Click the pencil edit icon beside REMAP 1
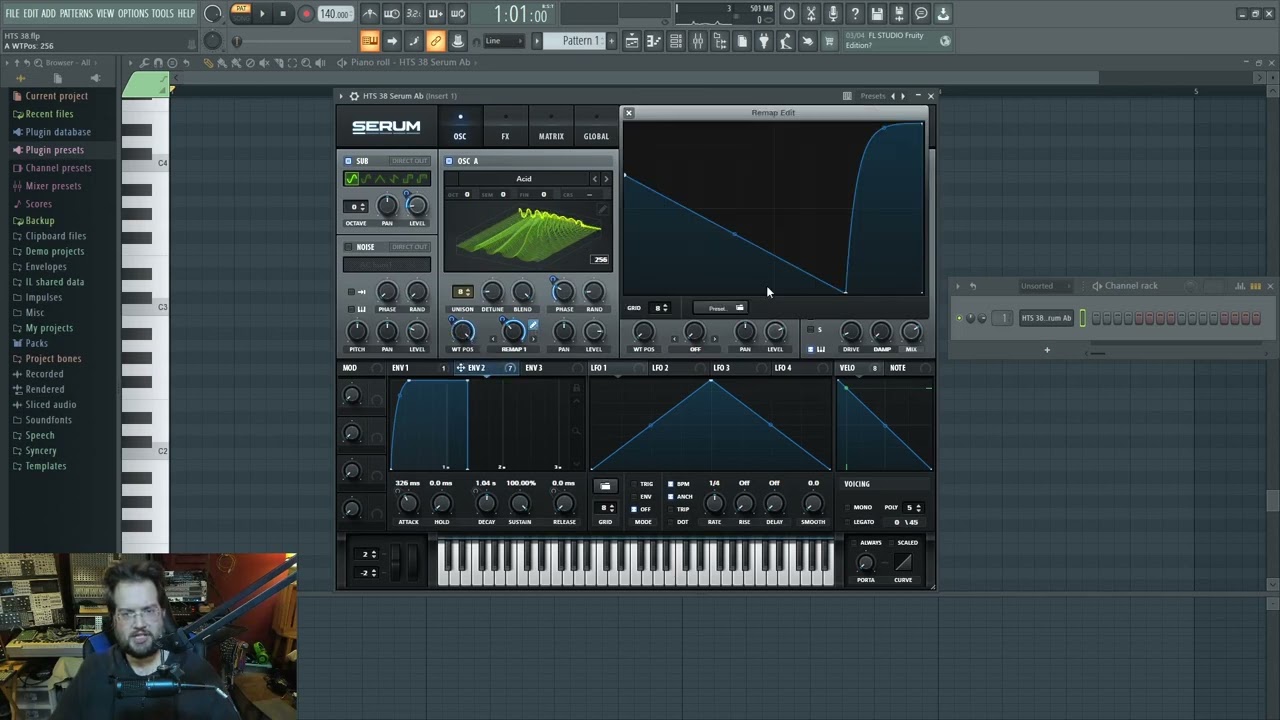 533,325
